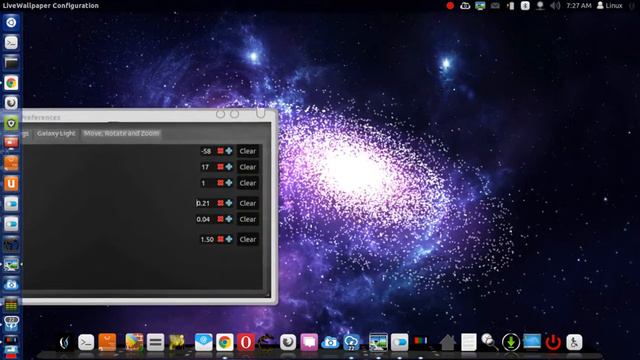Viewport: 640px width, 360px height.
Task: Open the green equalizer monitor launcher icon
Action: click(x=11, y=304)
